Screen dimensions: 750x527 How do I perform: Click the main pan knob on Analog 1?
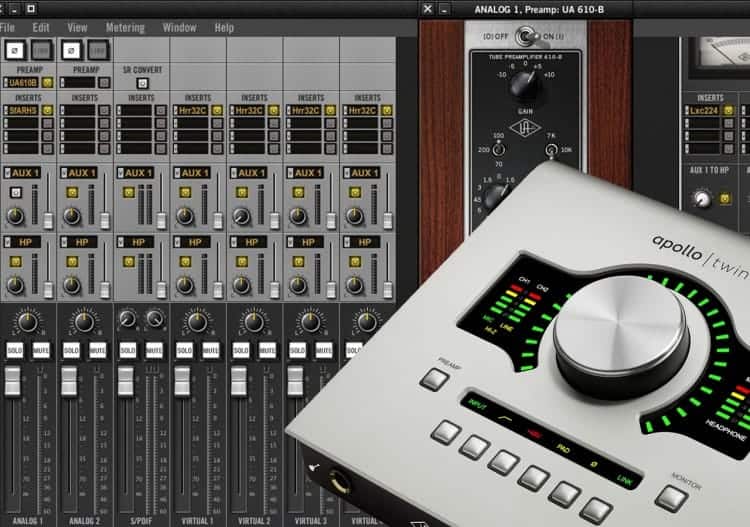pos(27,322)
